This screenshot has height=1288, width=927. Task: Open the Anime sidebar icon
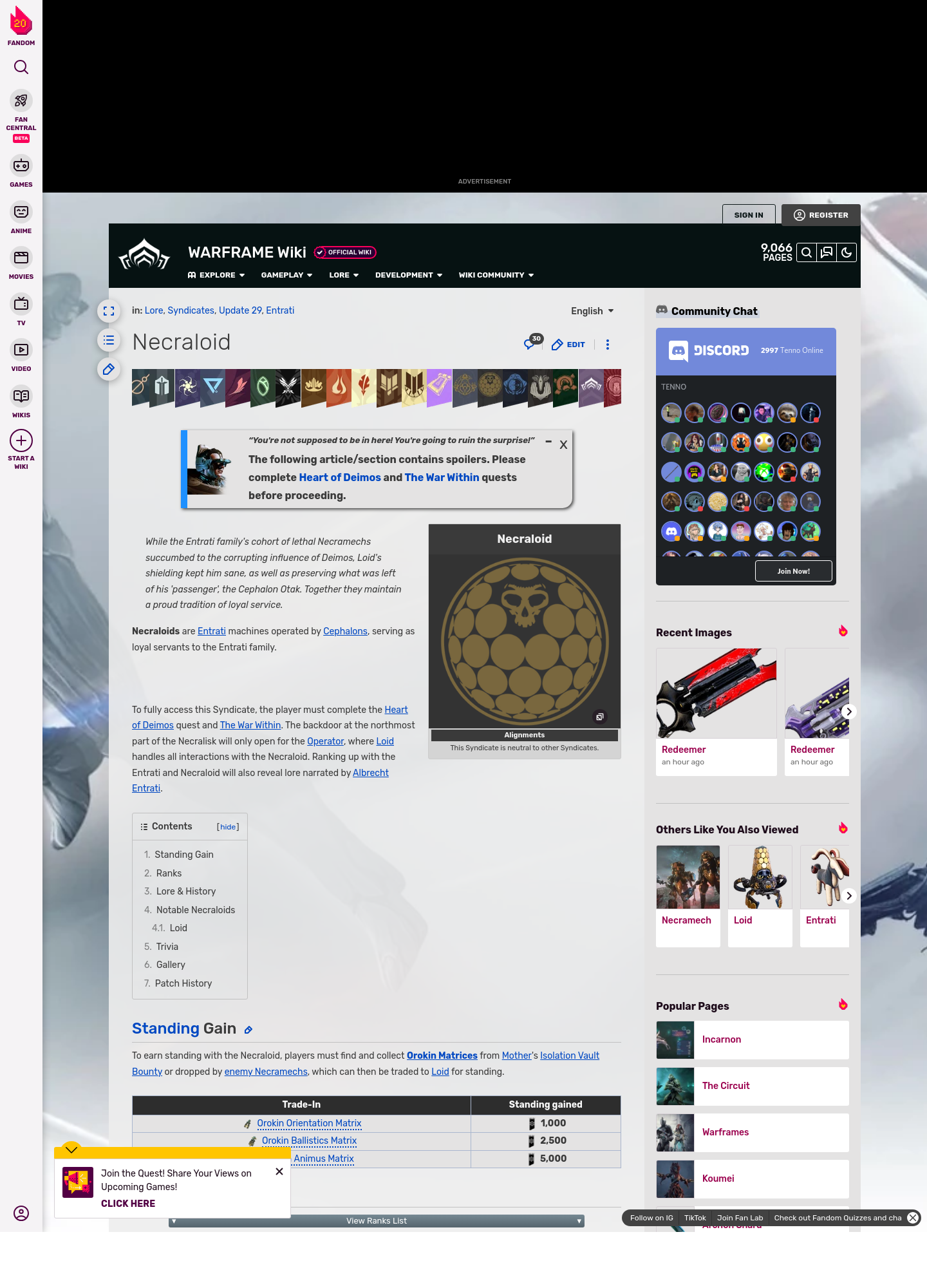point(21,212)
